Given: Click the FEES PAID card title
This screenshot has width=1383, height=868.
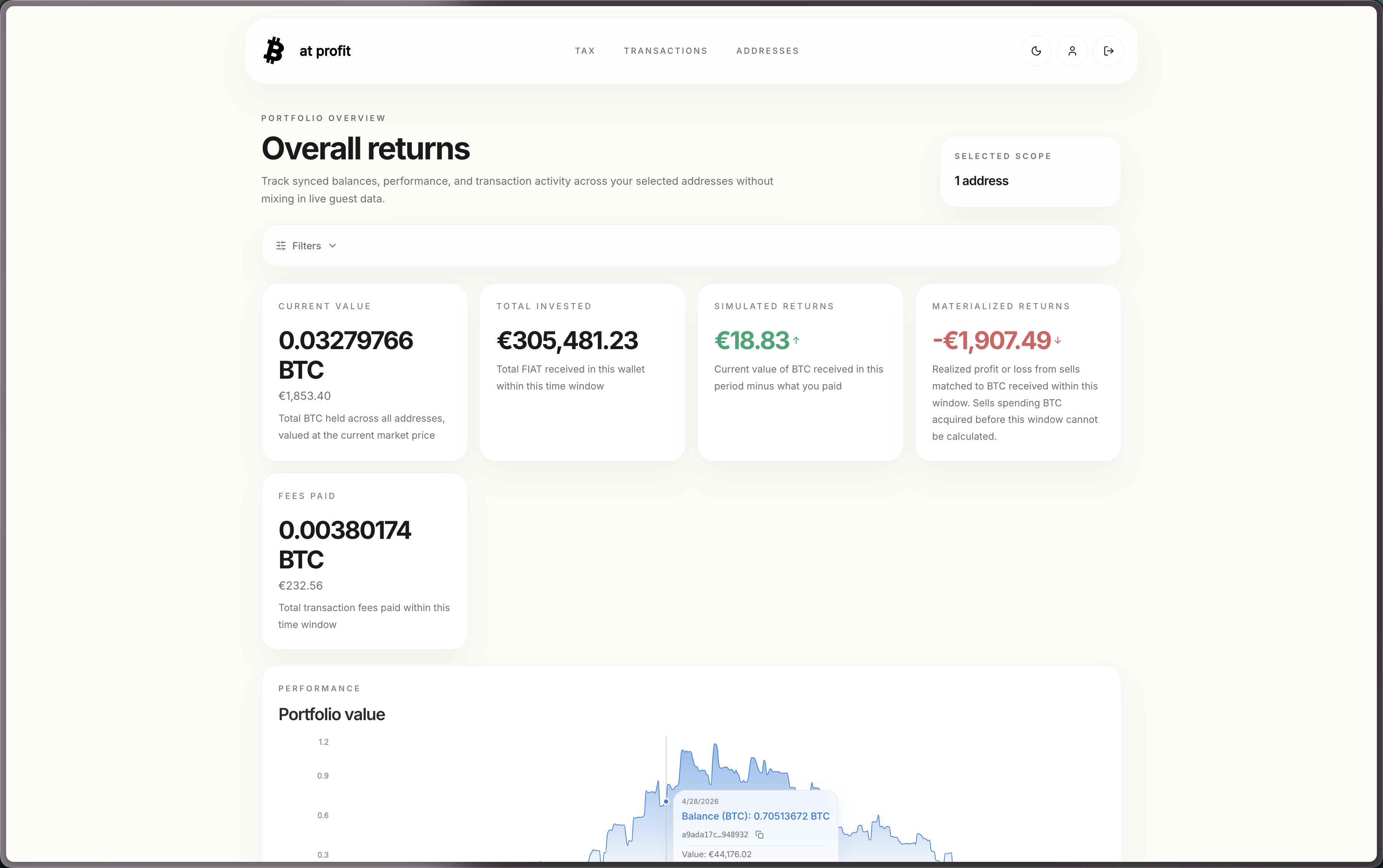Looking at the screenshot, I should (307, 496).
